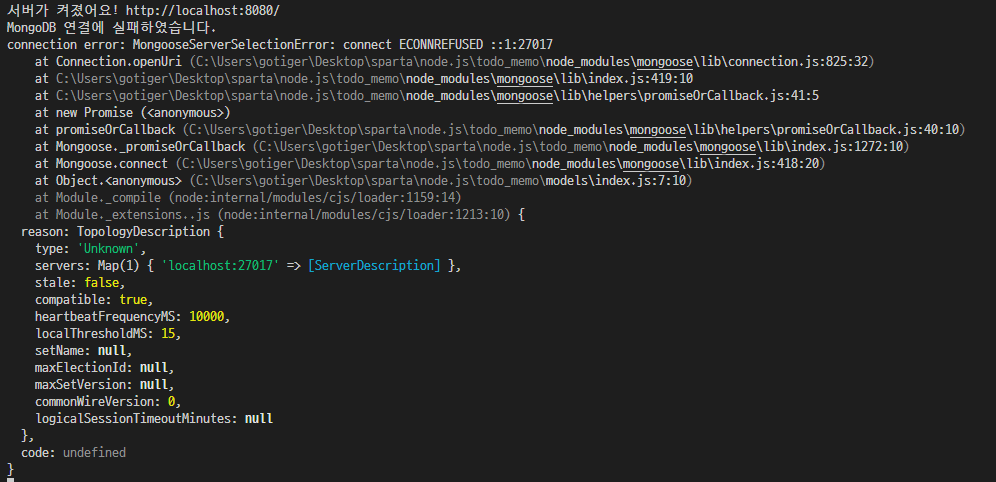
Task: Click the 'Module._compile' stack line
Action: pos(248,197)
